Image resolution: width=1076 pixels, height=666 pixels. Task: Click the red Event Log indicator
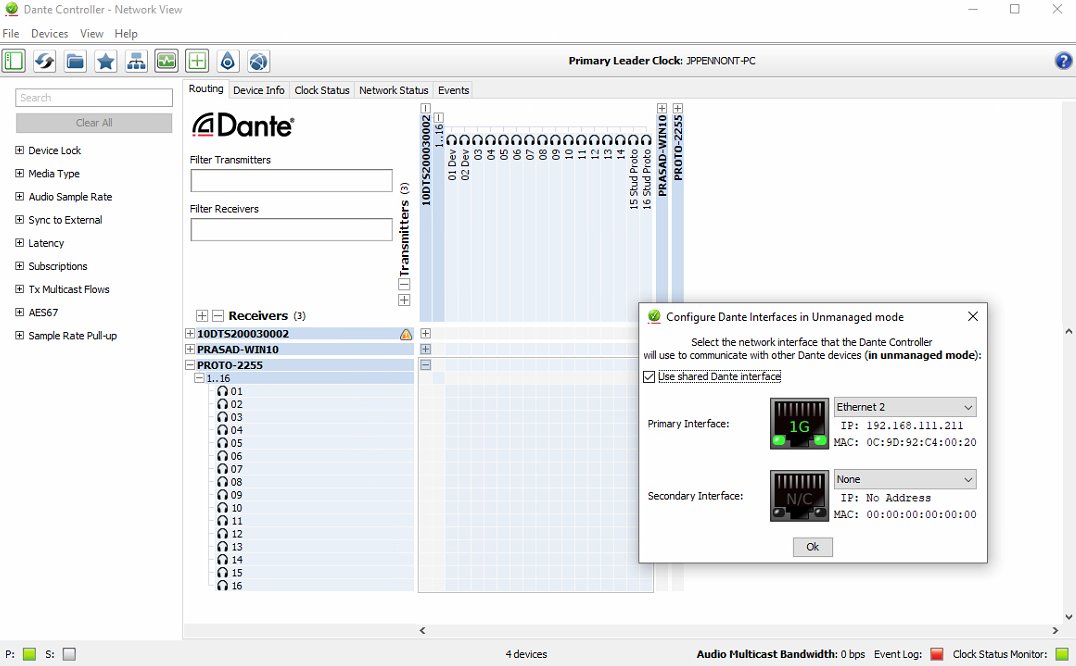(x=937, y=654)
